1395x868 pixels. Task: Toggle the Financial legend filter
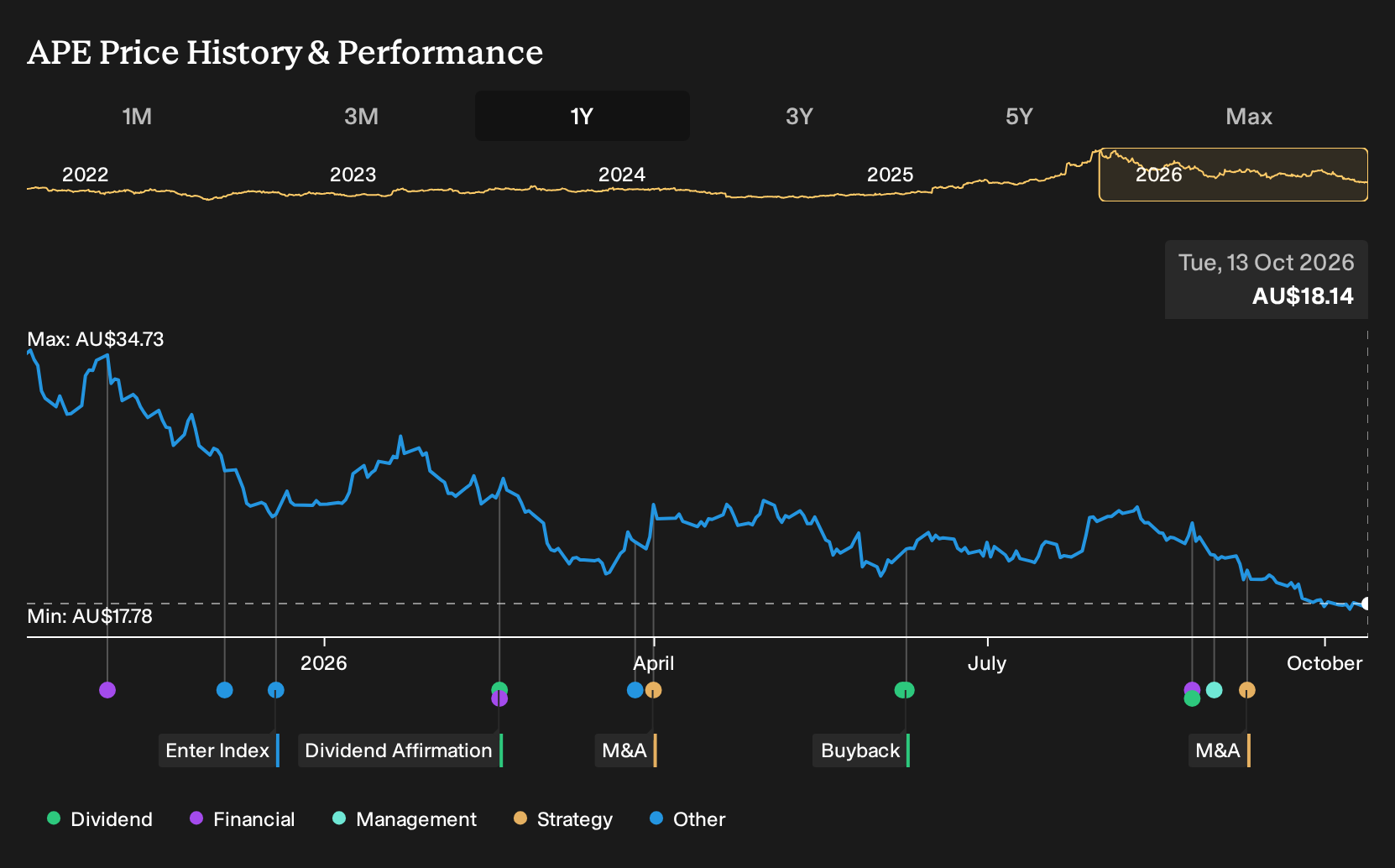pyautogui.click(x=242, y=819)
